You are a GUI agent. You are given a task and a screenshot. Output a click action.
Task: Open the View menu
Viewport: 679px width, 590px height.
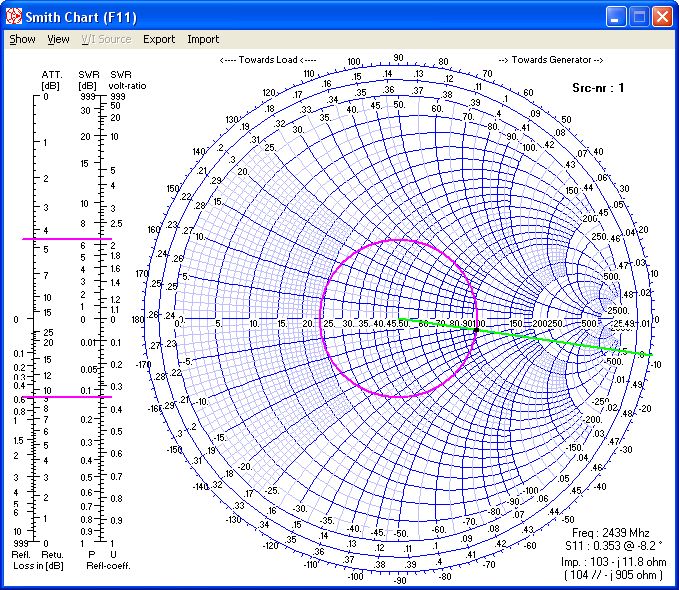(x=58, y=39)
